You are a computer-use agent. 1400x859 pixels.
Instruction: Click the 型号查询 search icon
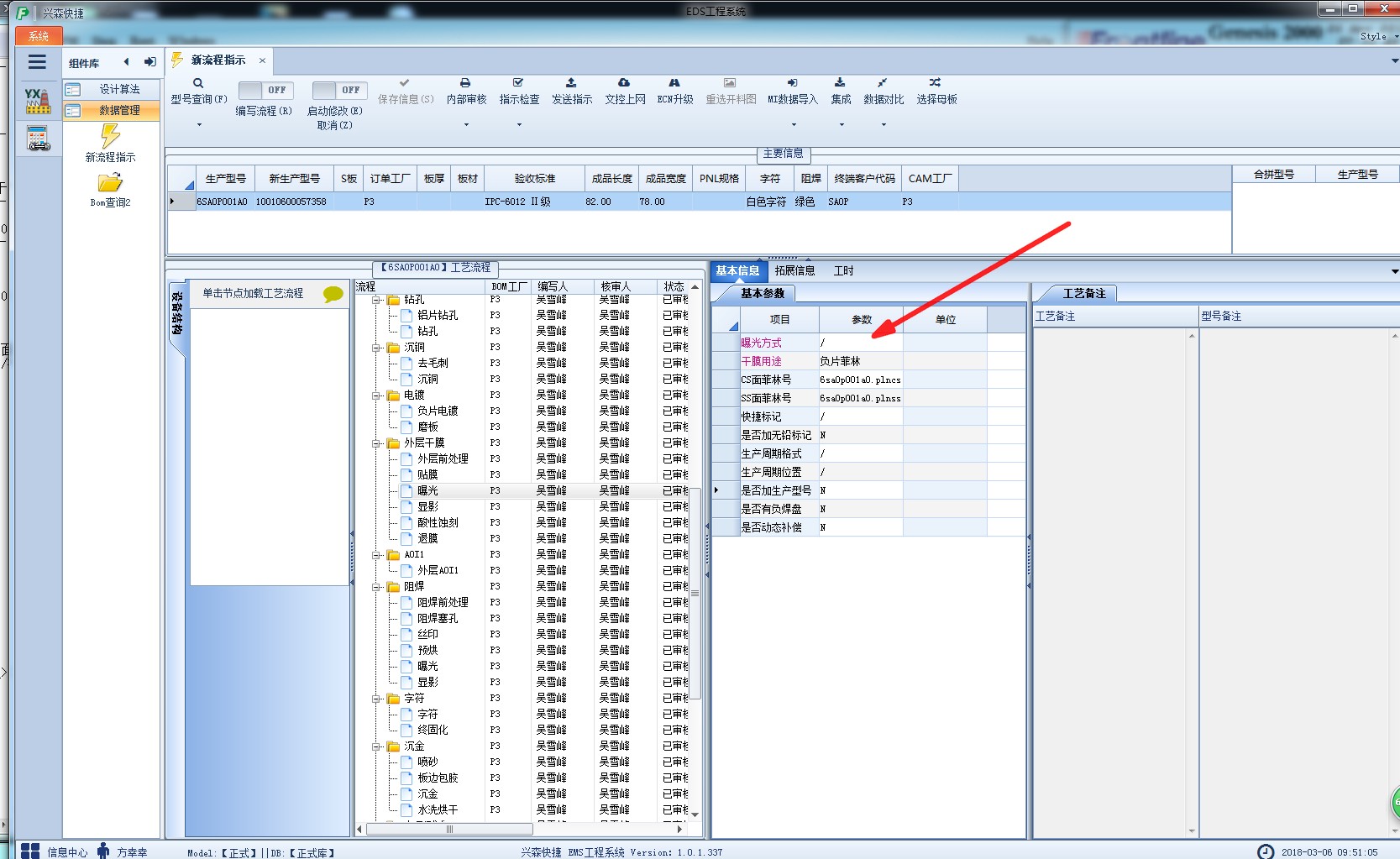pyautogui.click(x=199, y=83)
